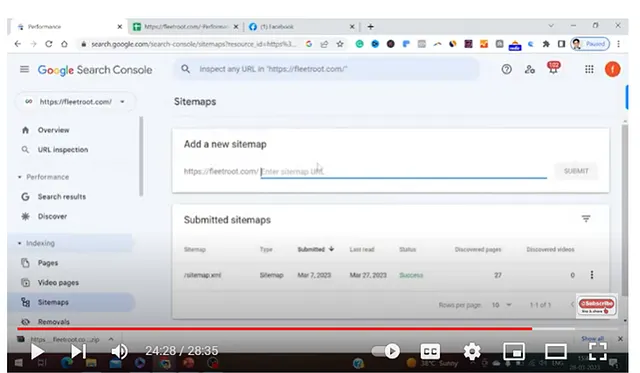Open Overview in the sidebar
Screen dimensions: 640x373
(x=53, y=130)
